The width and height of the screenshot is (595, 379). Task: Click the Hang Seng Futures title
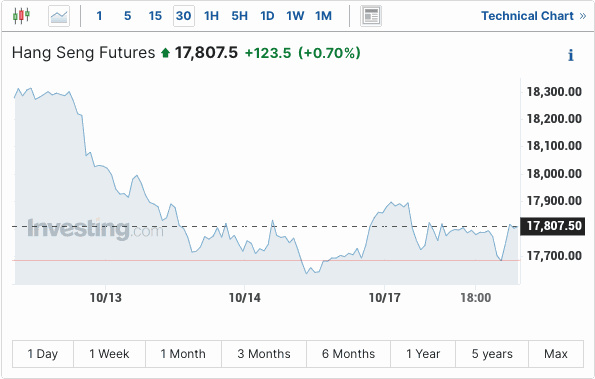pyautogui.click(x=83, y=53)
